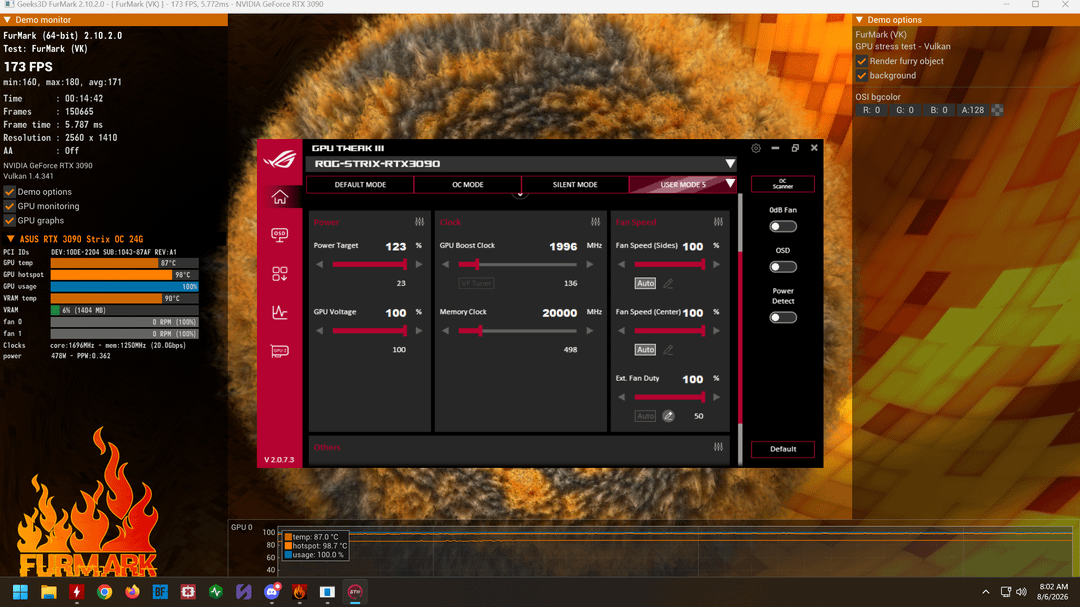Uncheck Render furry object checkbox

click(x=862, y=61)
